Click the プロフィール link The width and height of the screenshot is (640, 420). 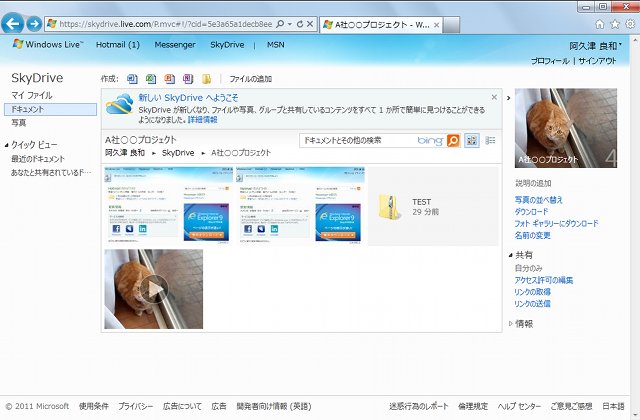click(550, 61)
